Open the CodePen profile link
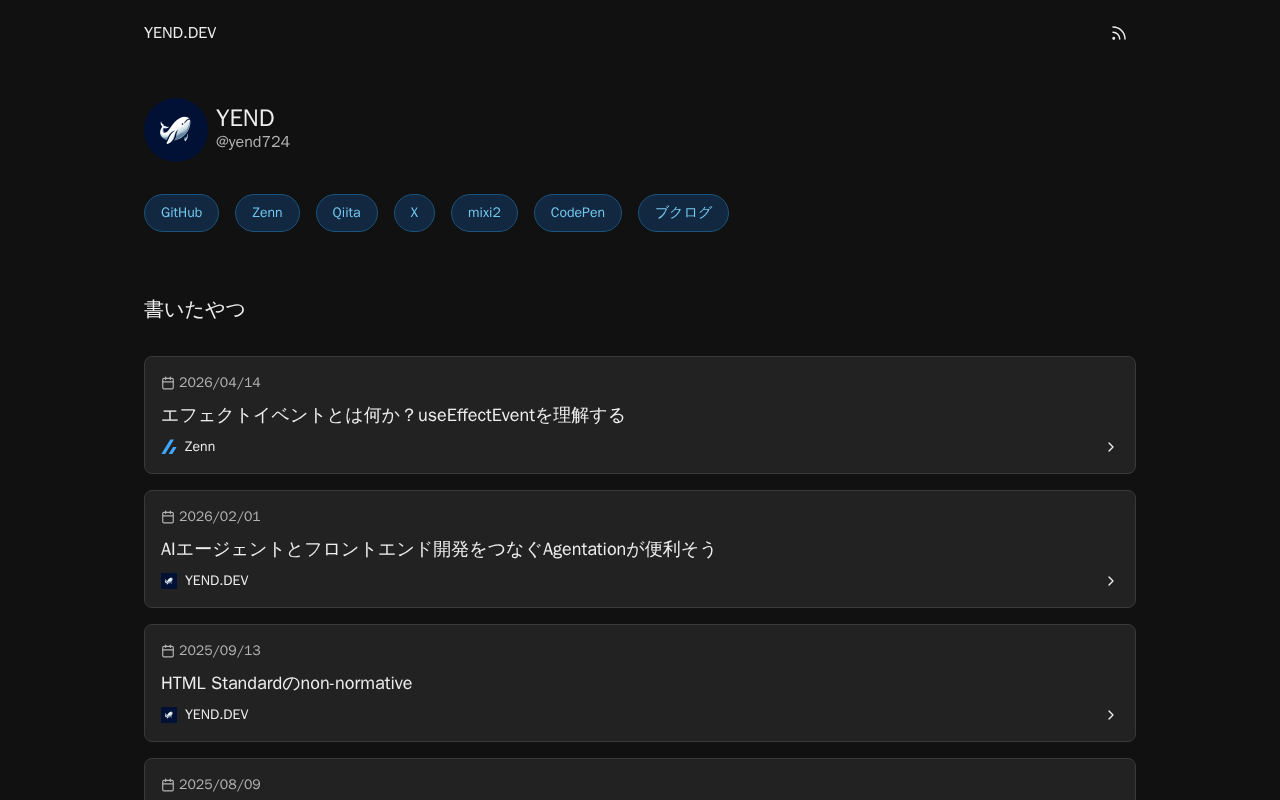 [577, 213]
